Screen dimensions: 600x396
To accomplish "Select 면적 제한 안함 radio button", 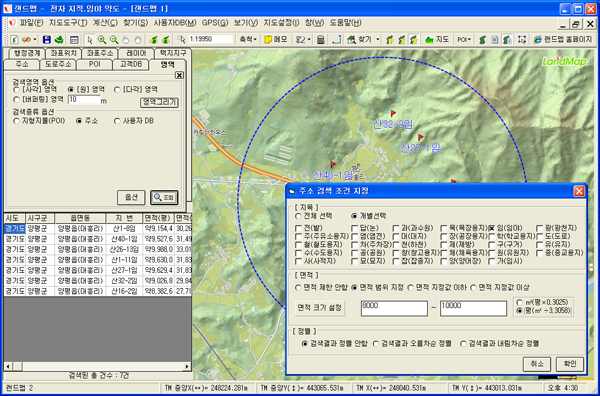I will click(298, 287).
